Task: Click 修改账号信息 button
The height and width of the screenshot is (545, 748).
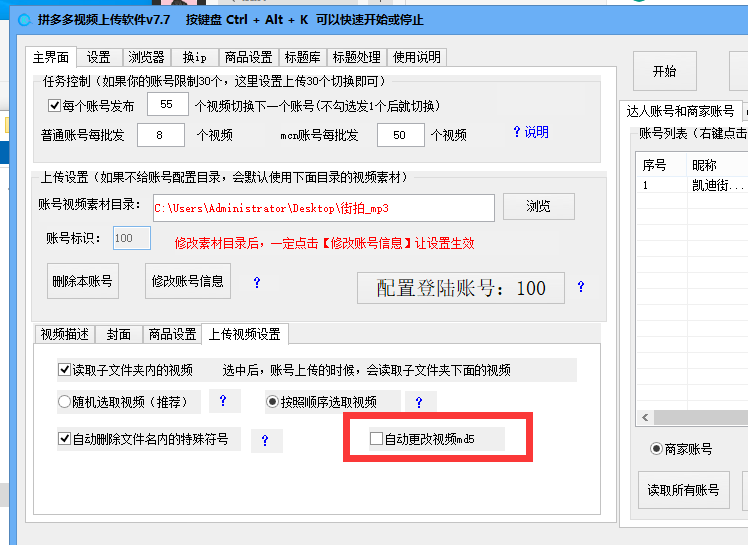Action: click(187, 281)
